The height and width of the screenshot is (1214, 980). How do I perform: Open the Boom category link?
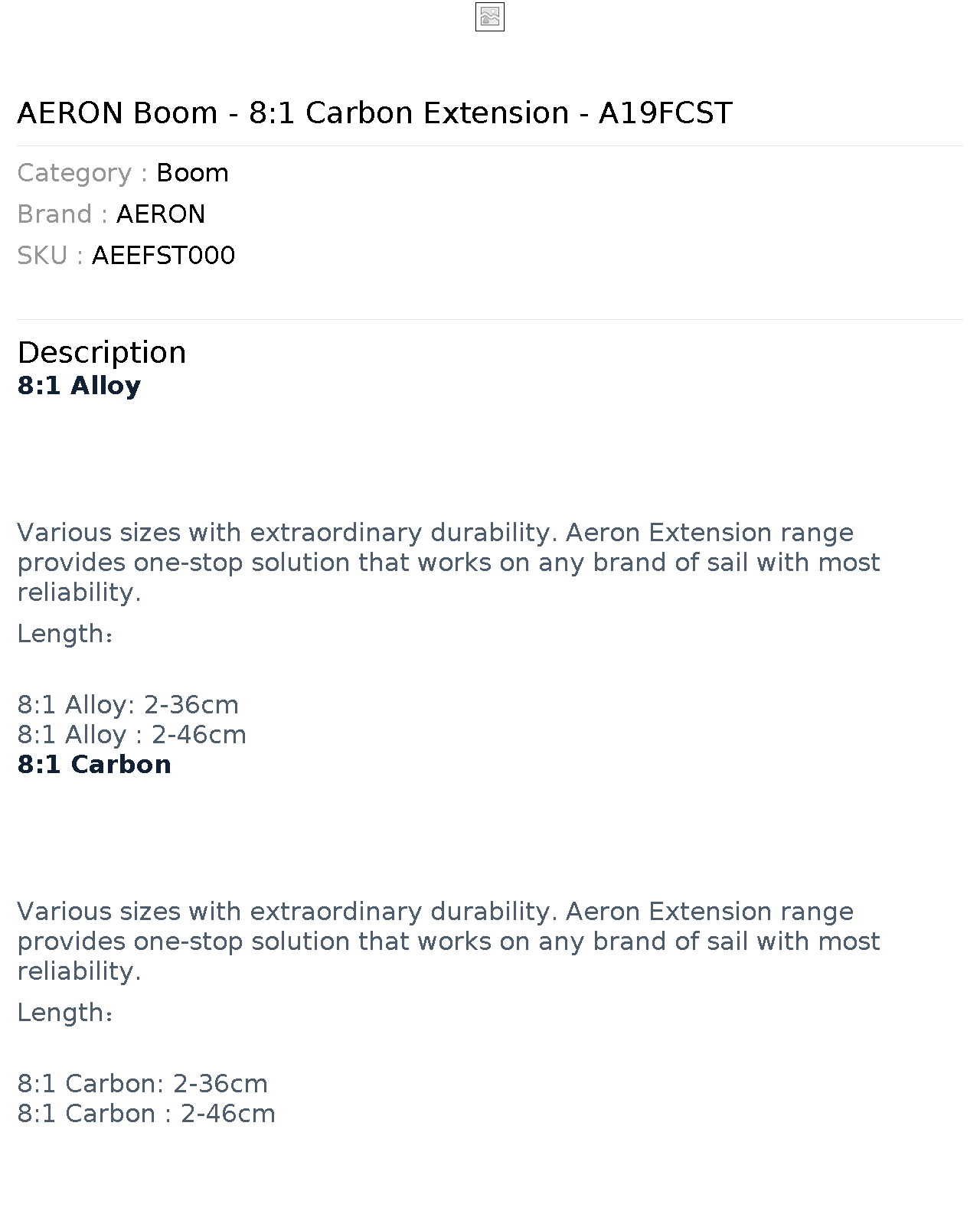click(x=192, y=173)
